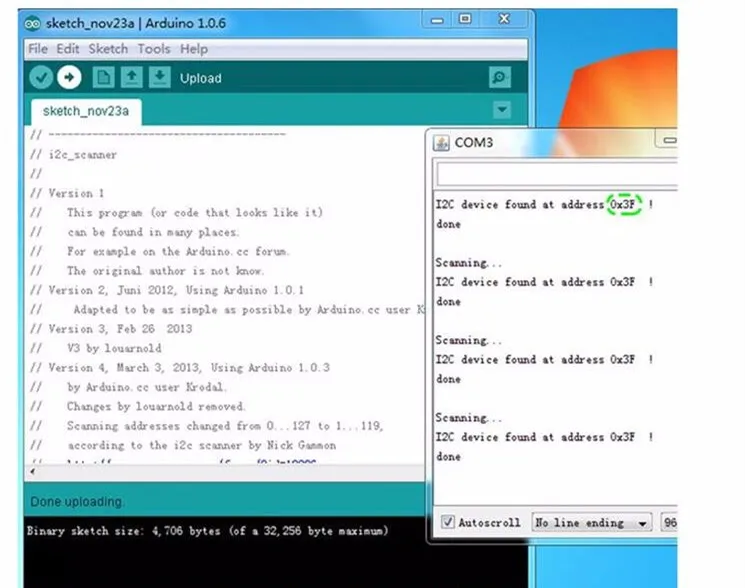The width and height of the screenshot is (745, 588).
Task: Create a new sketch with the New icon
Action: click(103, 77)
